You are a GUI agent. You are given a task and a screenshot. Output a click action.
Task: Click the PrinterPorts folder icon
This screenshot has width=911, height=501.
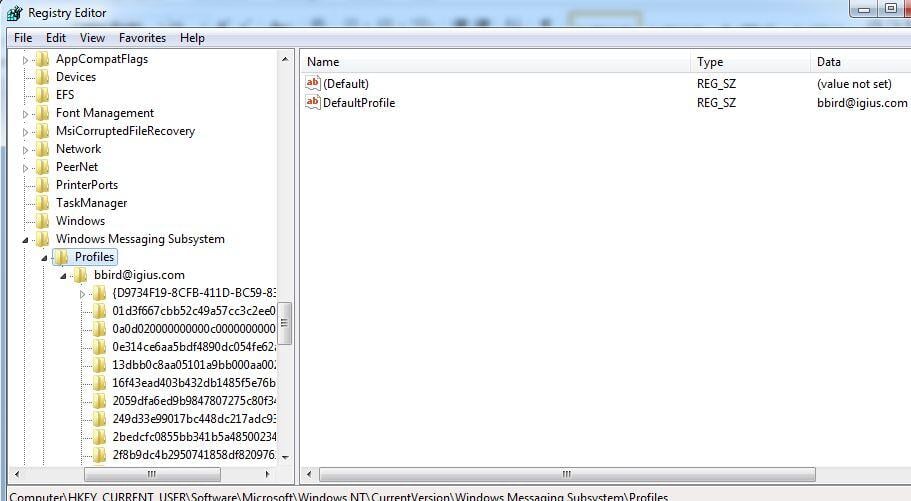[x=43, y=185]
